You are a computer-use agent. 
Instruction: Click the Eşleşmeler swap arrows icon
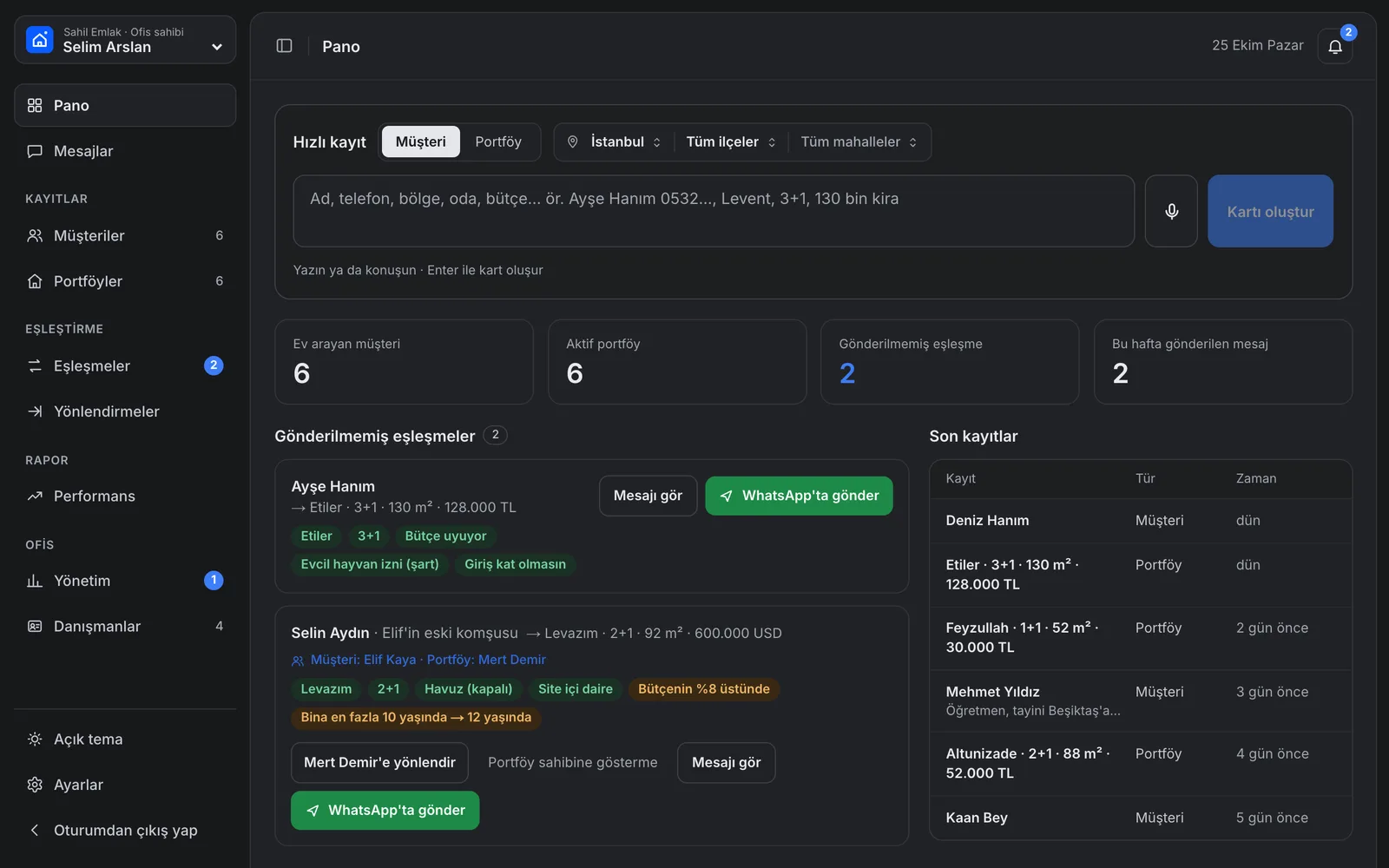click(35, 365)
